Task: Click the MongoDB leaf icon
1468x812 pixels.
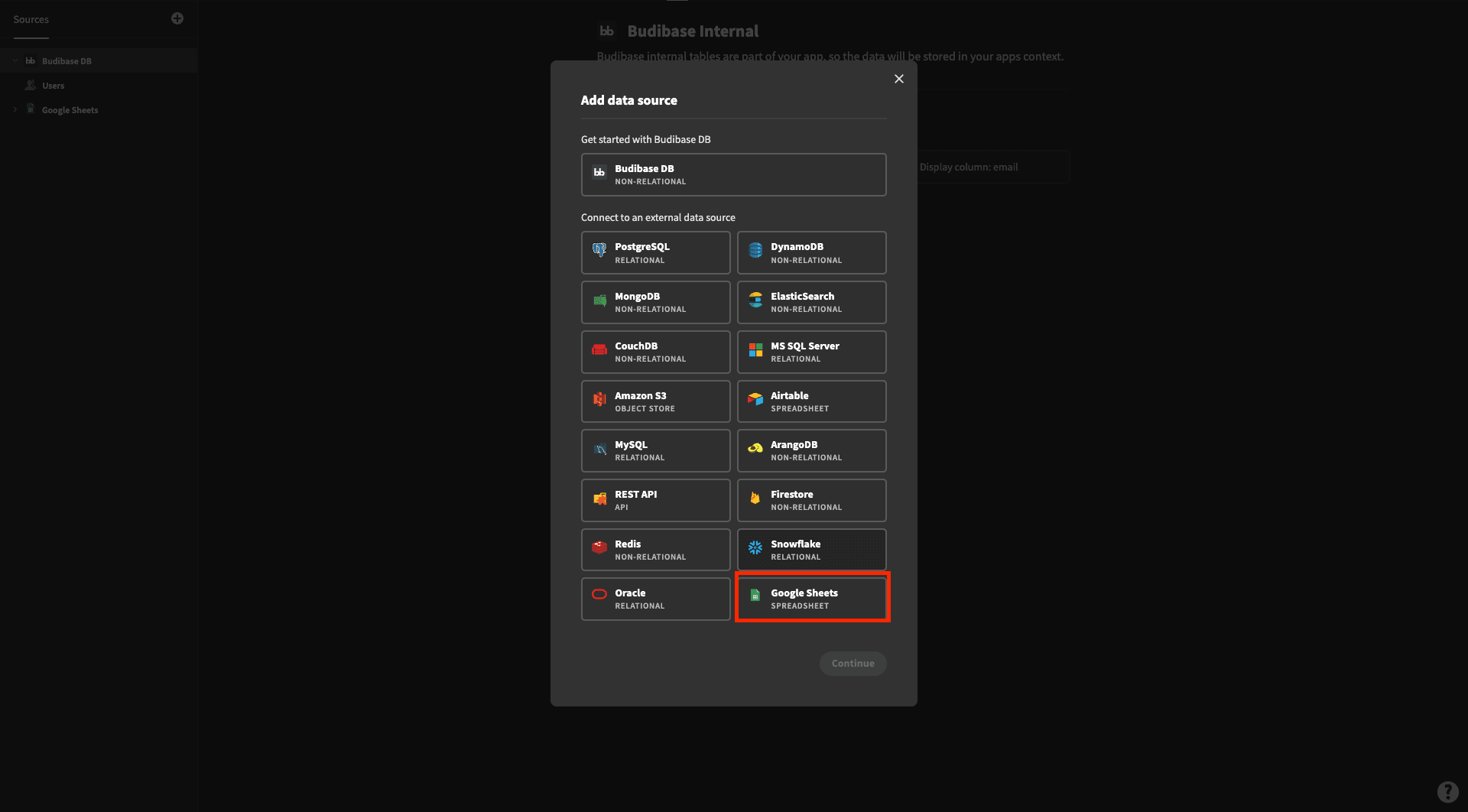Action: [x=599, y=300]
